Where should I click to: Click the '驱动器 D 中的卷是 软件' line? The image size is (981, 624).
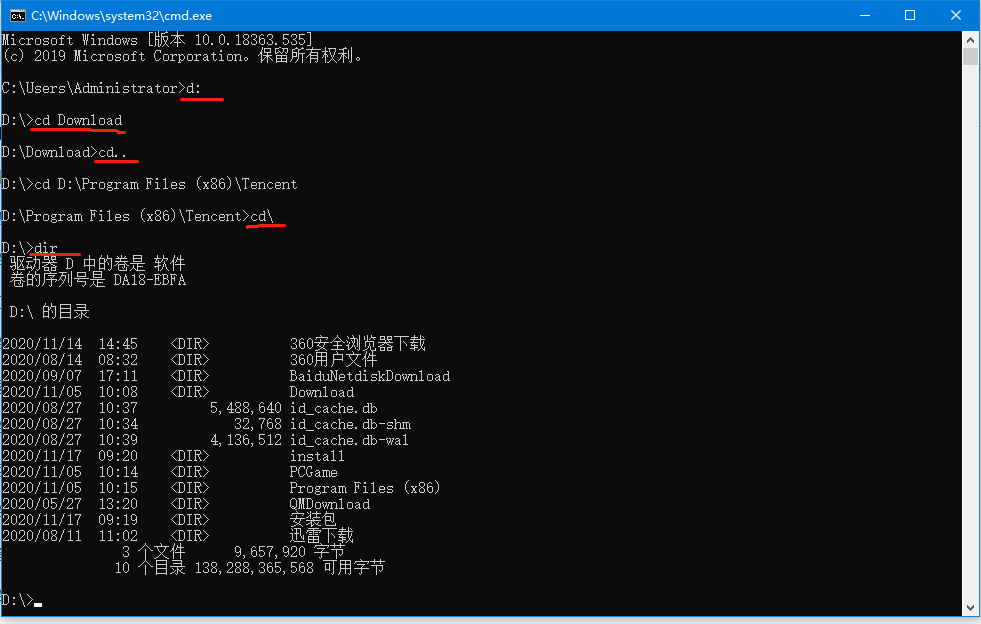point(98,263)
